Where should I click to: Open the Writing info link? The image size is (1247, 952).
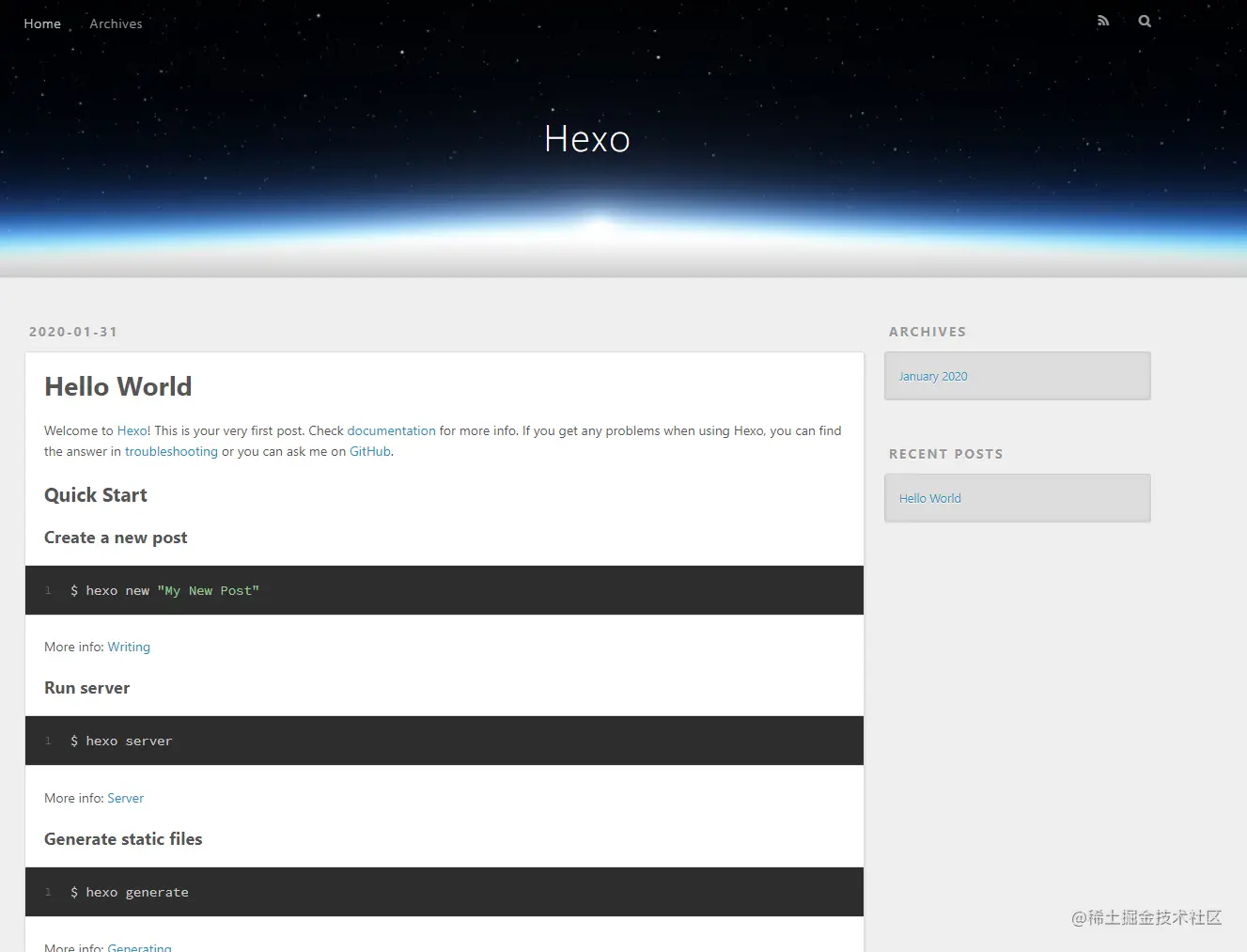(x=129, y=647)
